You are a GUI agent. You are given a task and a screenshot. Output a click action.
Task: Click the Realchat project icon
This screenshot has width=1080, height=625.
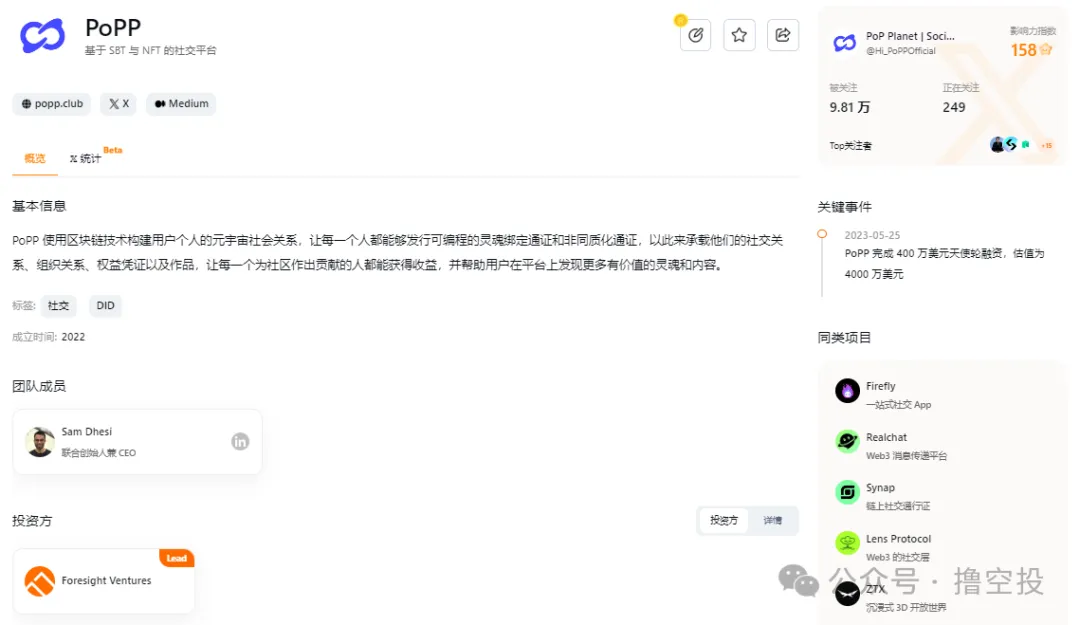pos(847,442)
